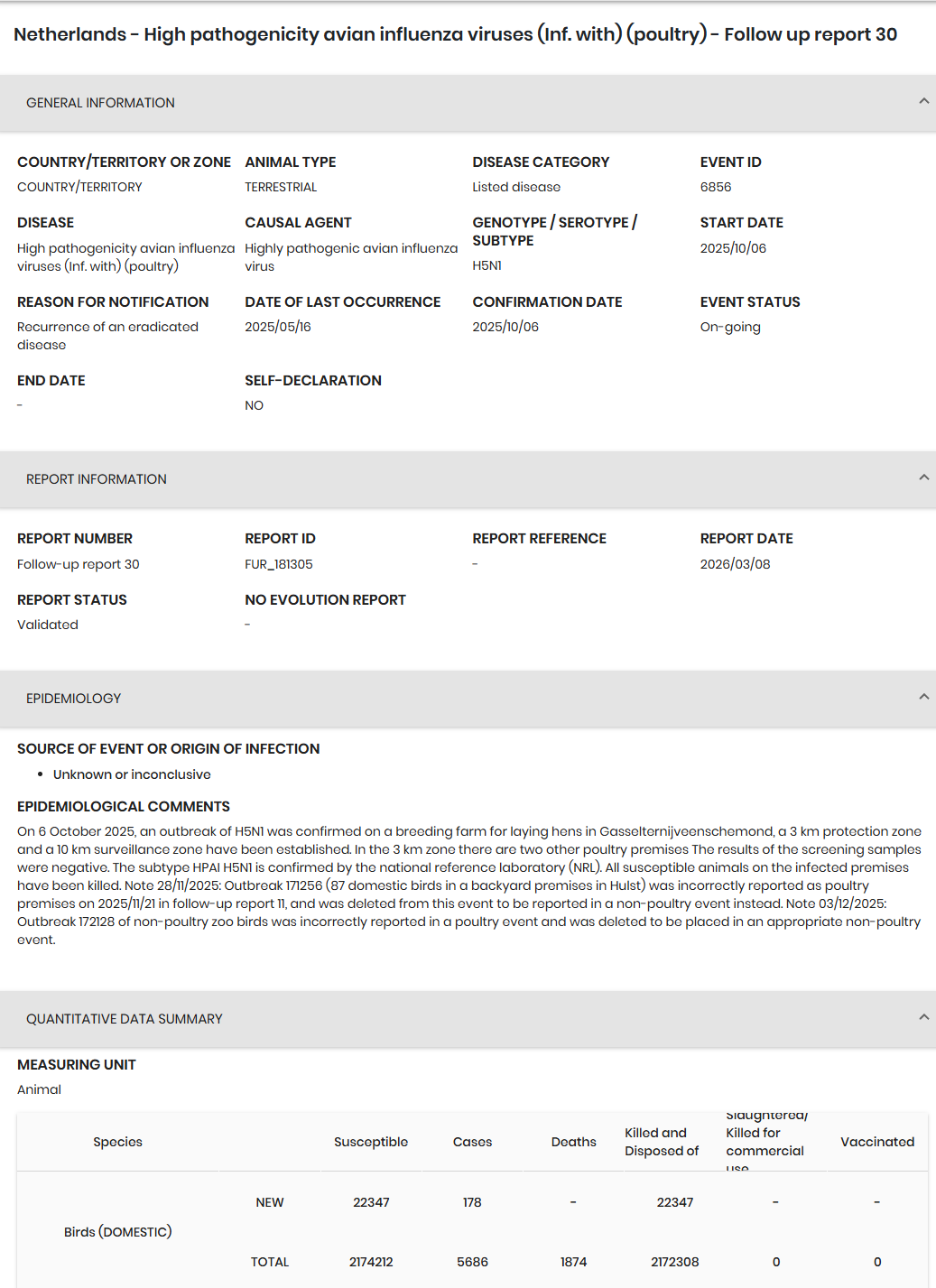Click the Killed and Disposed of header
The width and height of the screenshot is (936, 1288).
(x=662, y=1142)
